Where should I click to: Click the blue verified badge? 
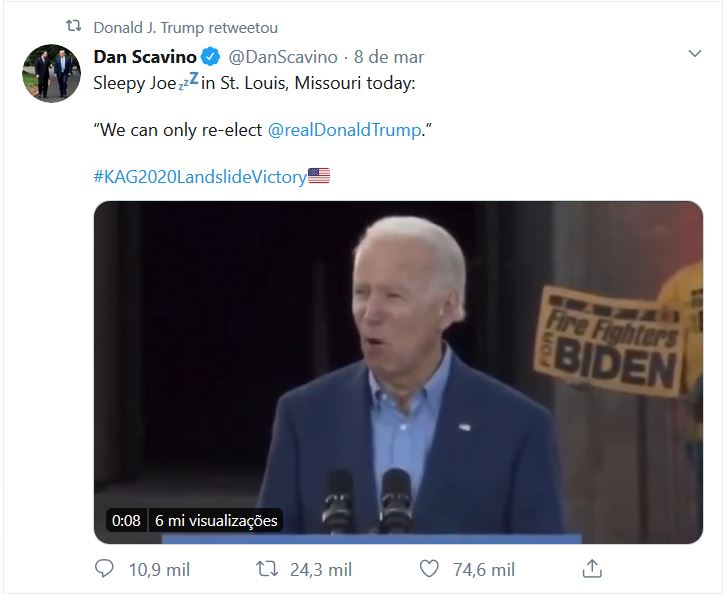pyautogui.click(x=212, y=56)
